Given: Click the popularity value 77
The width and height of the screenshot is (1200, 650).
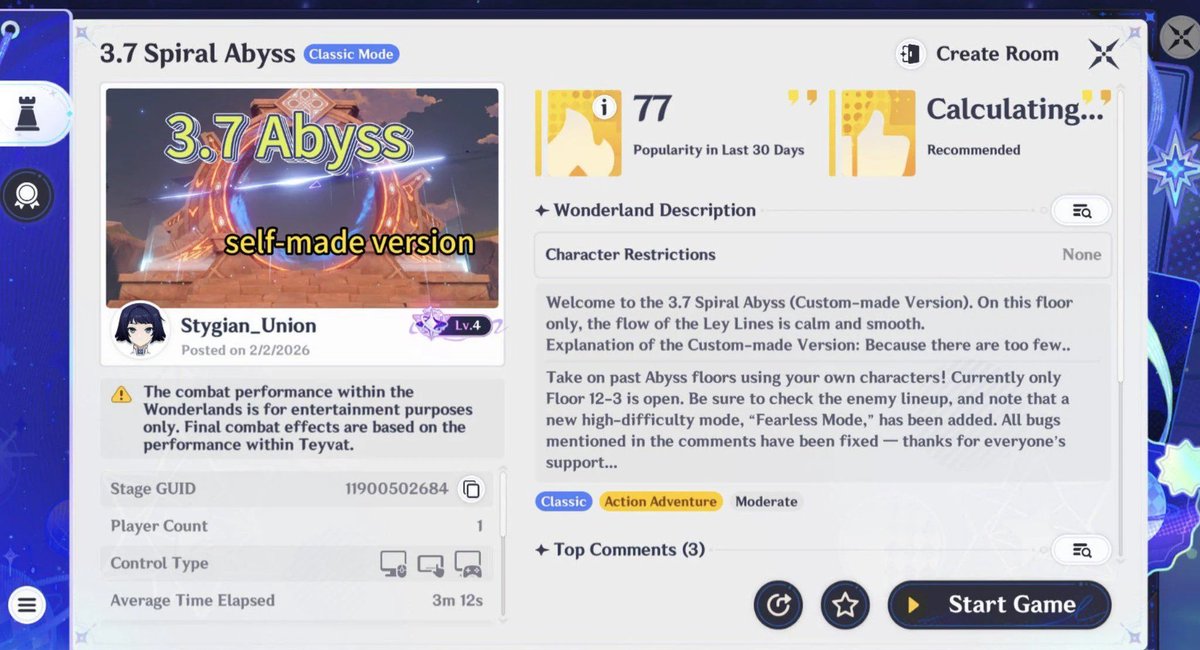Looking at the screenshot, I should (x=652, y=109).
